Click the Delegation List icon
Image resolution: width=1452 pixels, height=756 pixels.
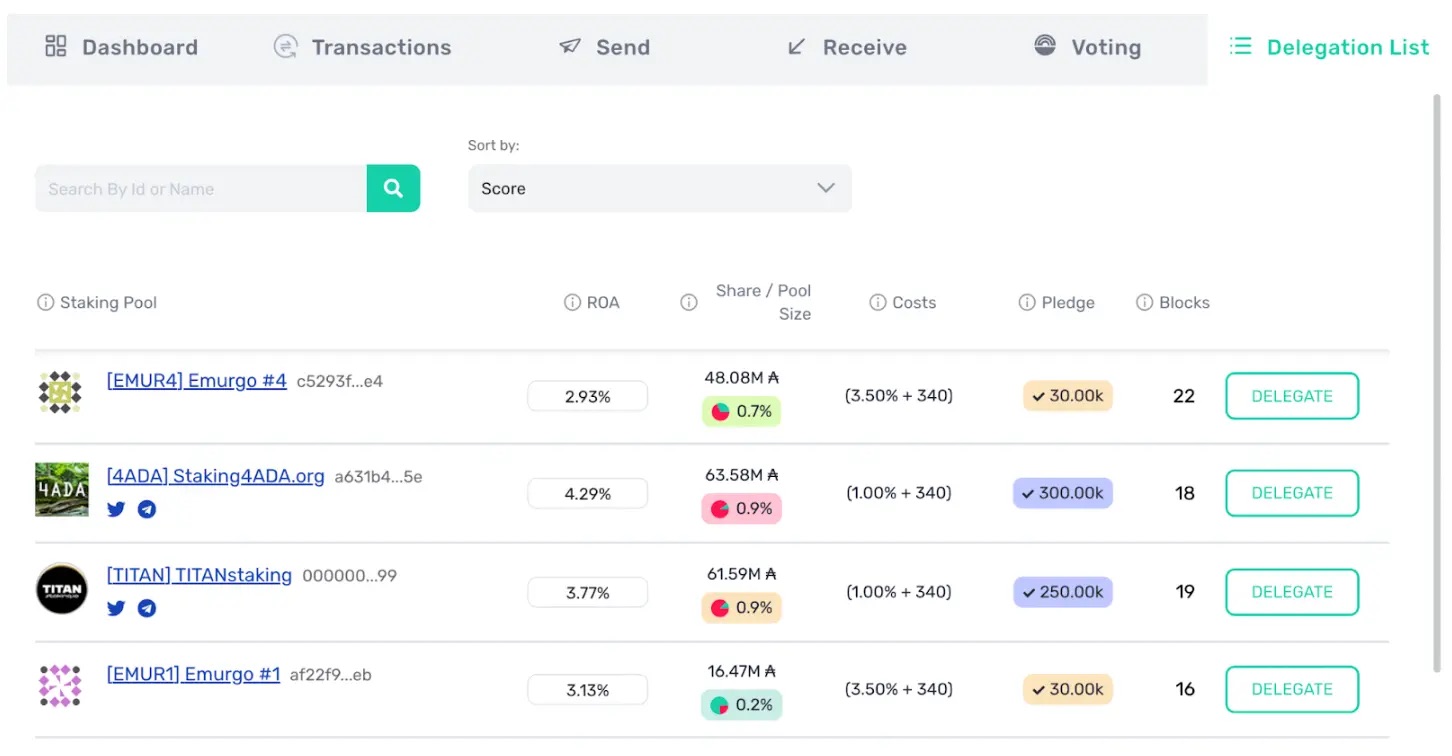(1240, 45)
